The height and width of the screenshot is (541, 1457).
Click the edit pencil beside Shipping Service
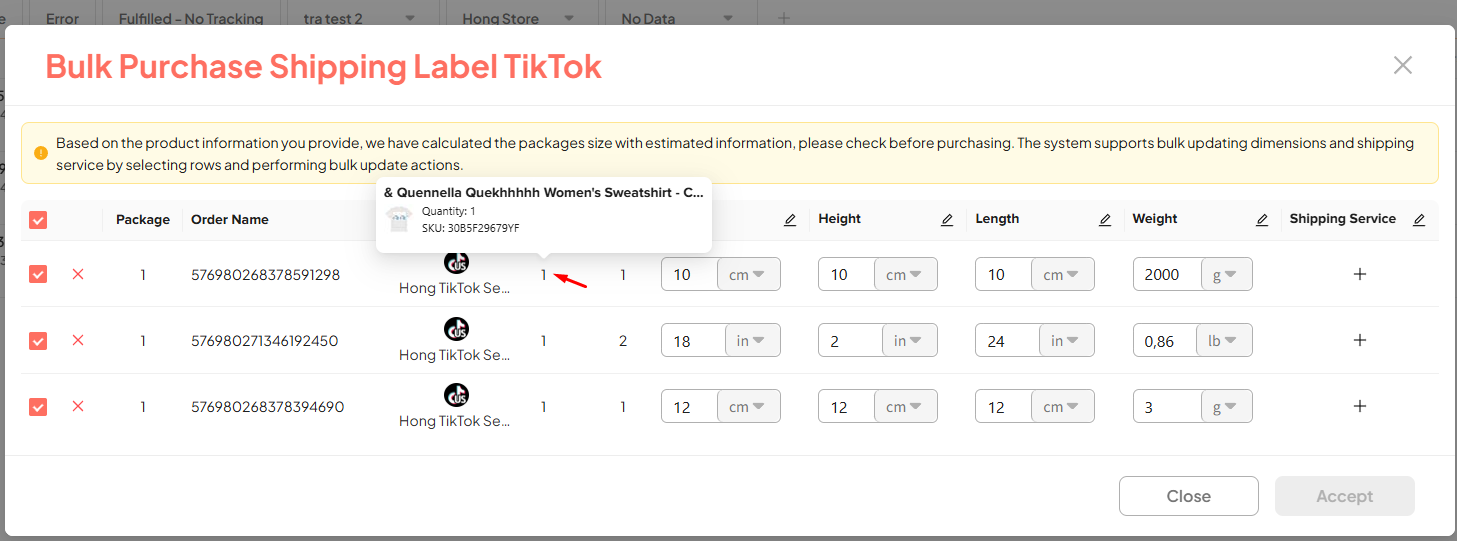(x=1418, y=220)
